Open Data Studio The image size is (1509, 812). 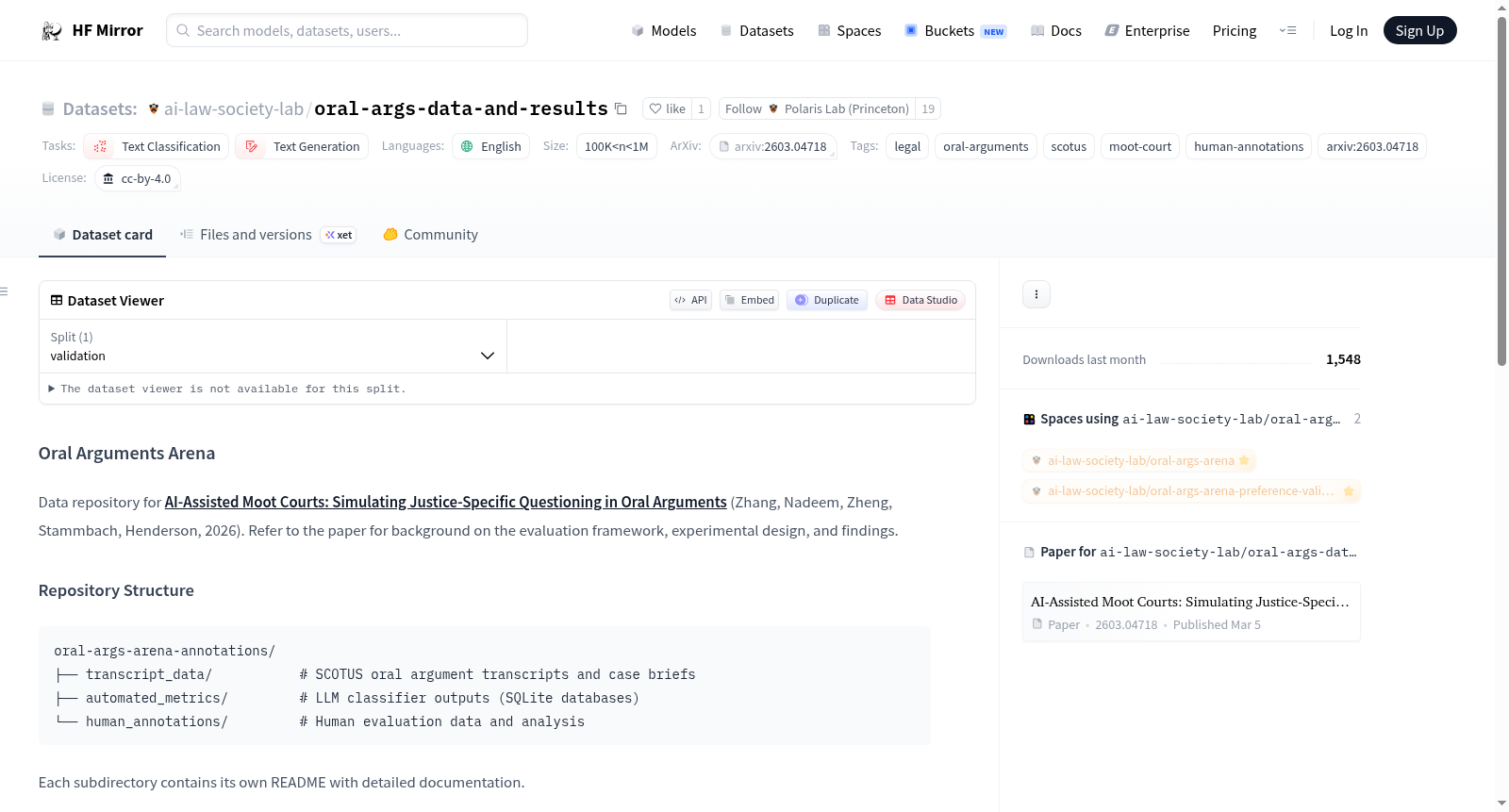pos(920,300)
